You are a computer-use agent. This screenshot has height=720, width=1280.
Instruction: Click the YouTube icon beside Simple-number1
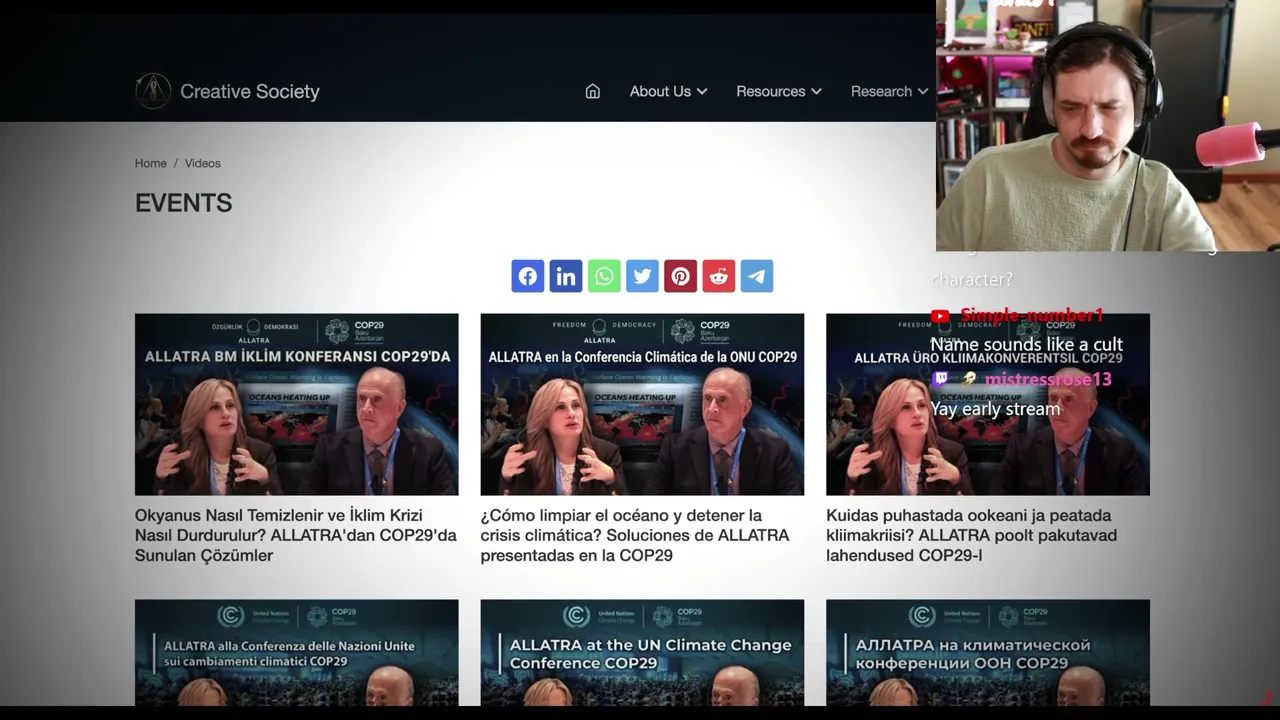point(940,316)
